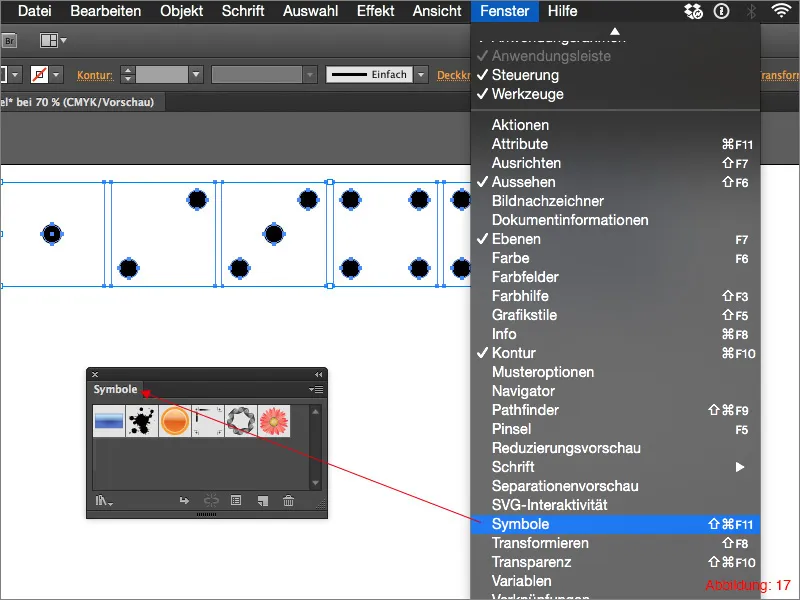Screen dimensions: 800x600
Task: Click the Wi-Fi menu bar icon
Action: tap(781, 11)
